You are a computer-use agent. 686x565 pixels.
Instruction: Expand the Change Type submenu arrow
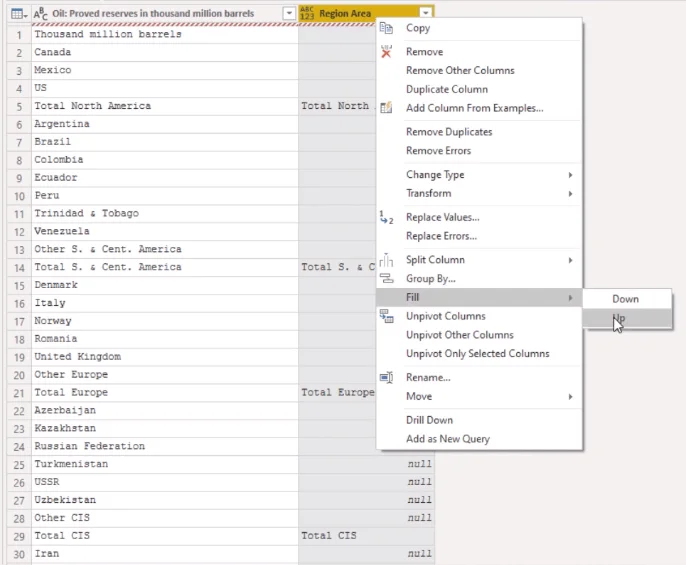570,175
